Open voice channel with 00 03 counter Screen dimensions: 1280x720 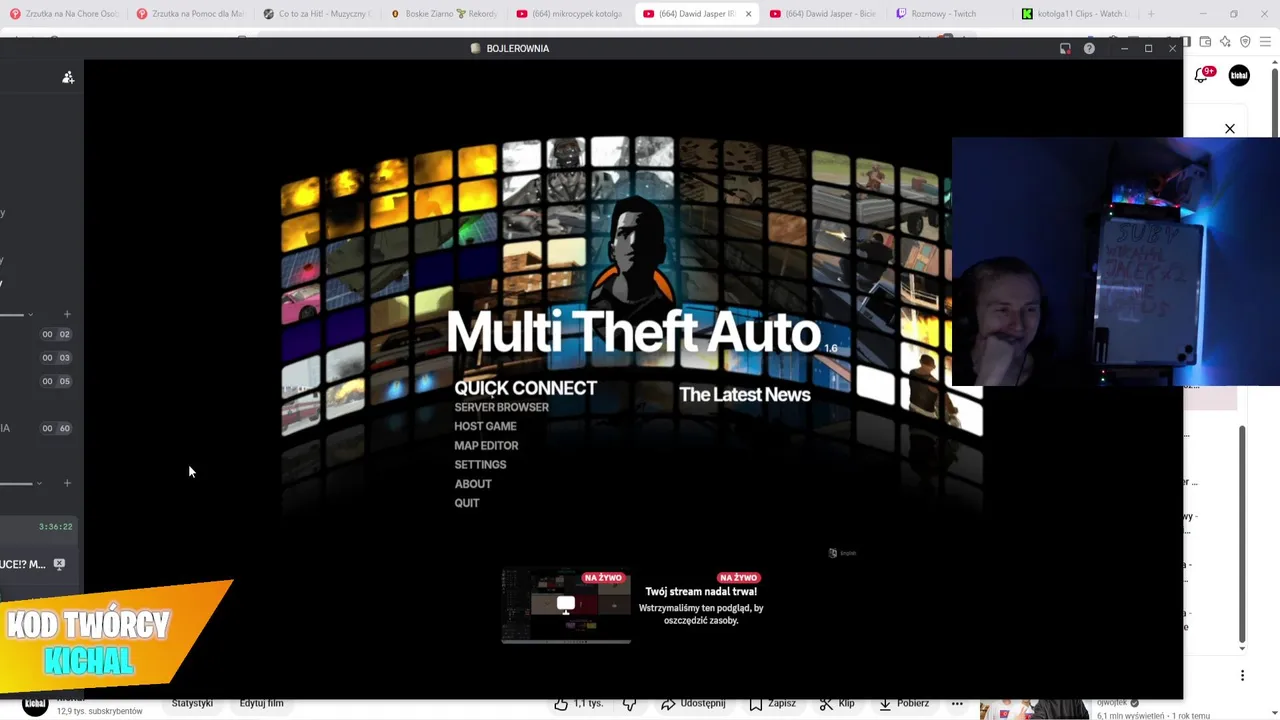click(x=56, y=357)
